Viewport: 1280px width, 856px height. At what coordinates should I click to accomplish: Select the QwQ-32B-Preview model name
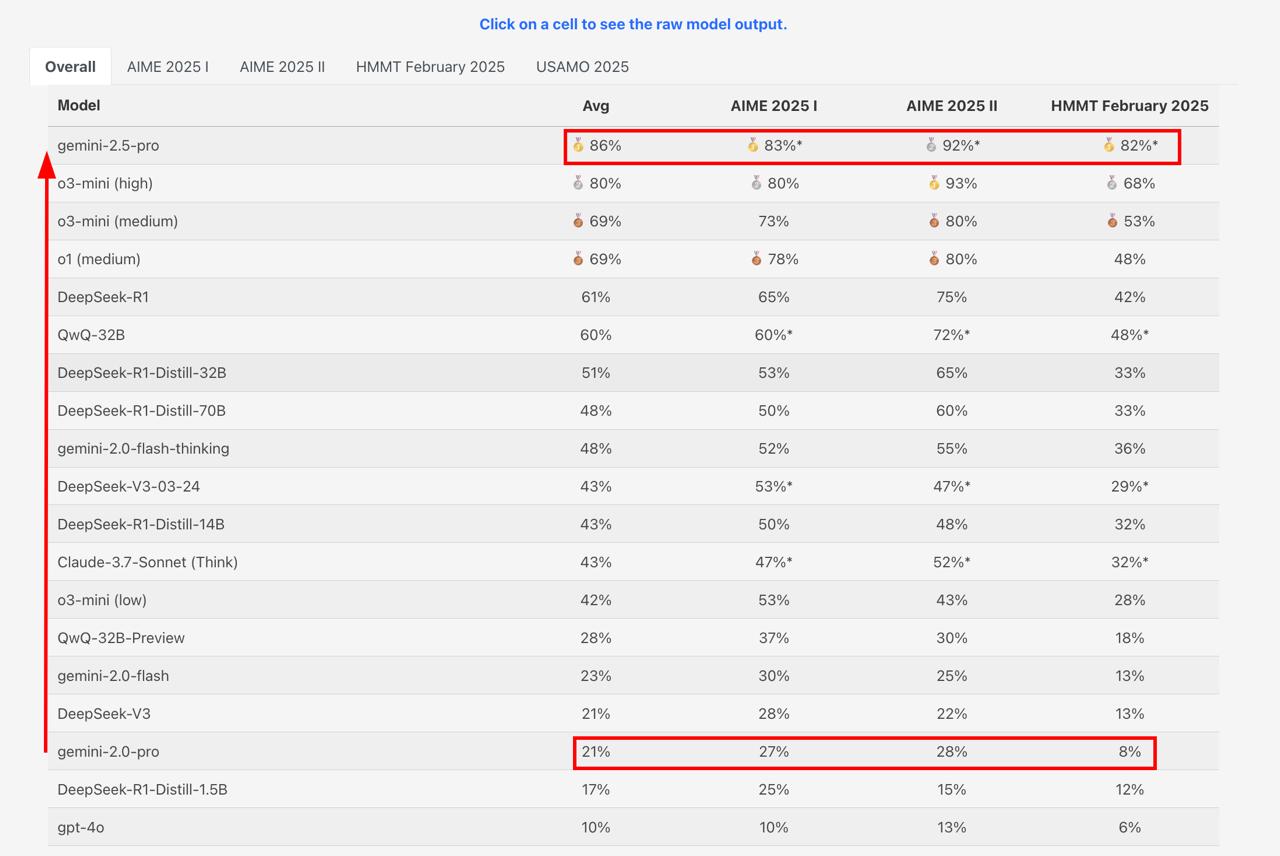[x=121, y=638]
